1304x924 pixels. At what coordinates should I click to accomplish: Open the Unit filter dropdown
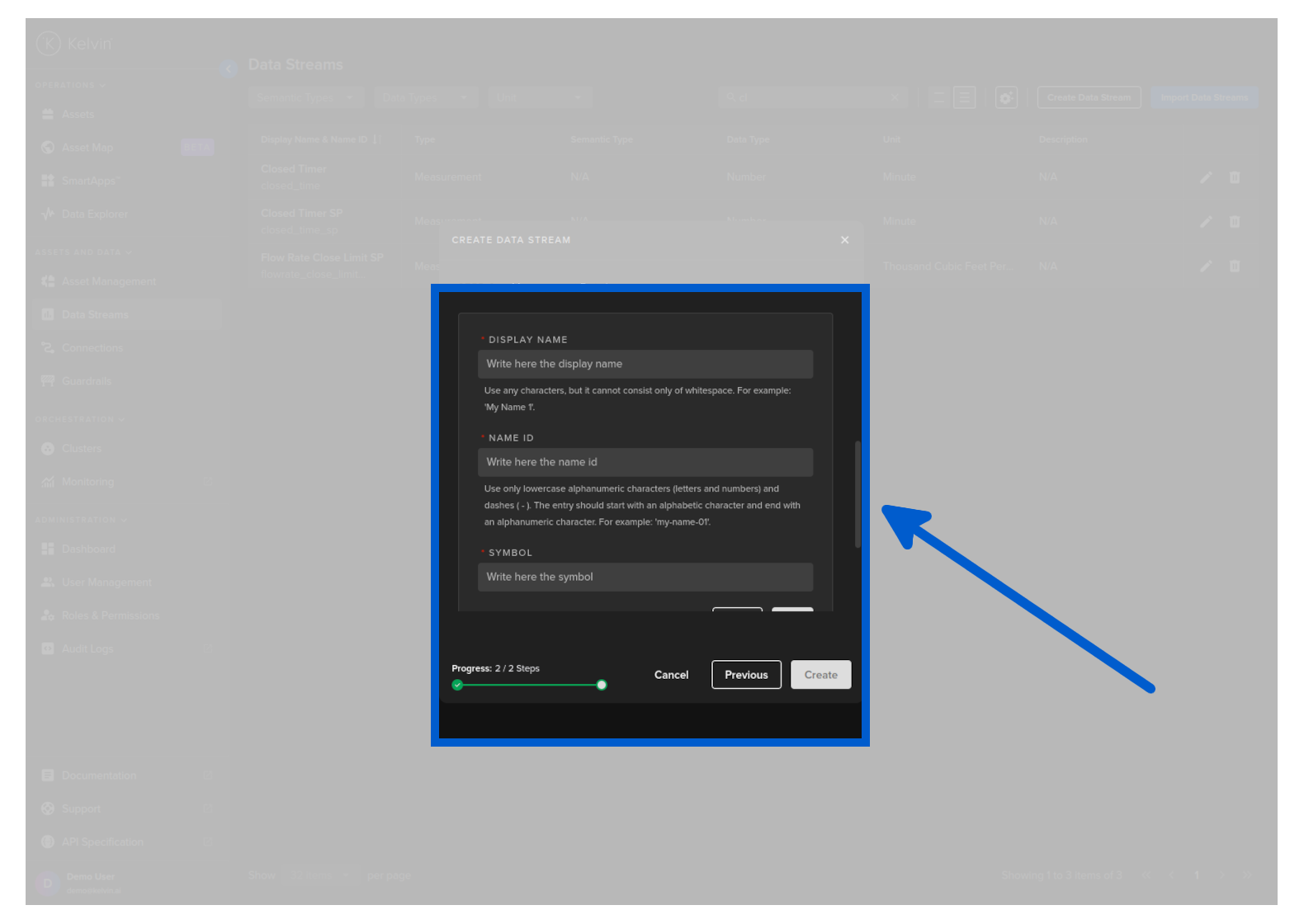coord(540,97)
